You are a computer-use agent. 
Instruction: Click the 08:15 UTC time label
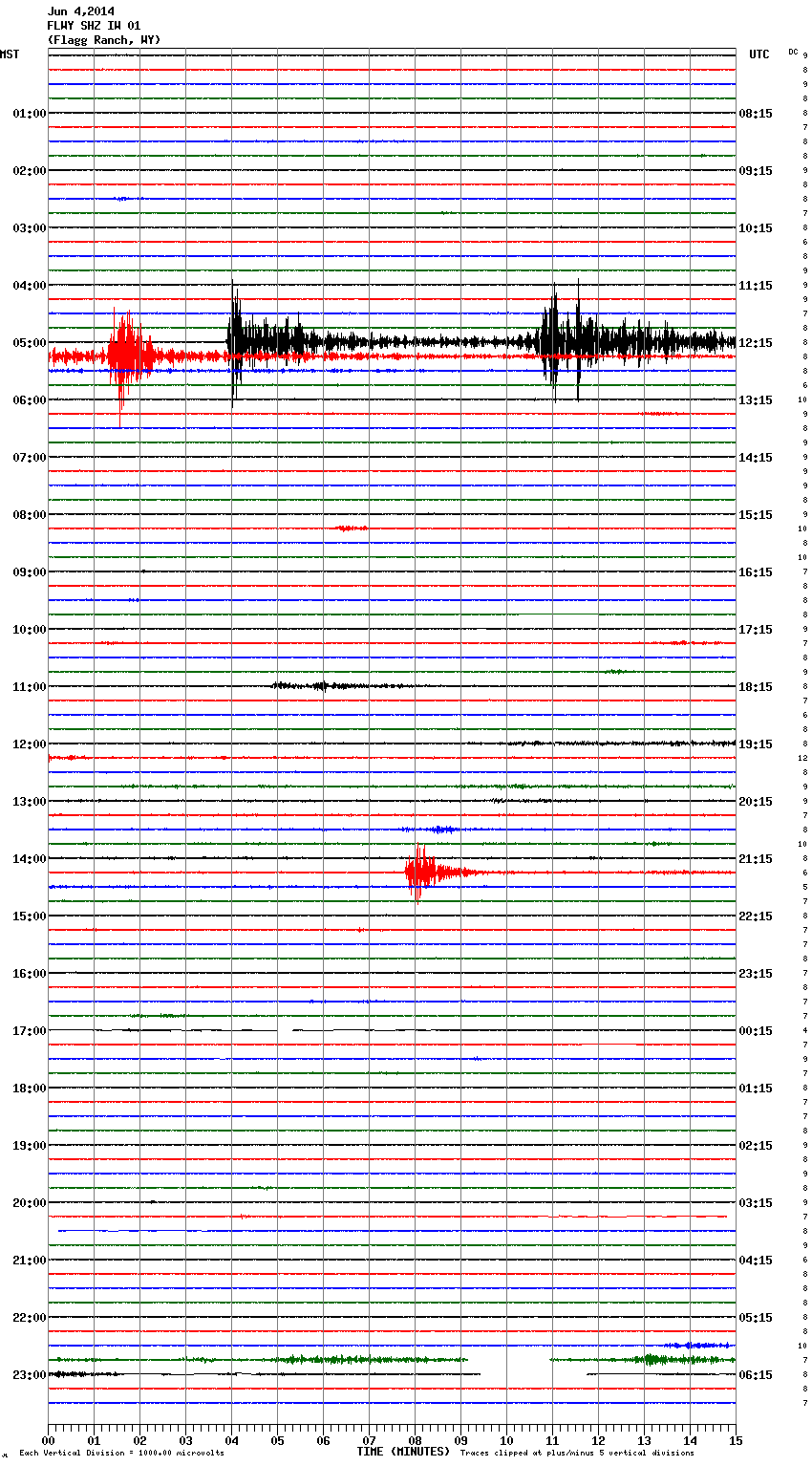[x=756, y=114]
